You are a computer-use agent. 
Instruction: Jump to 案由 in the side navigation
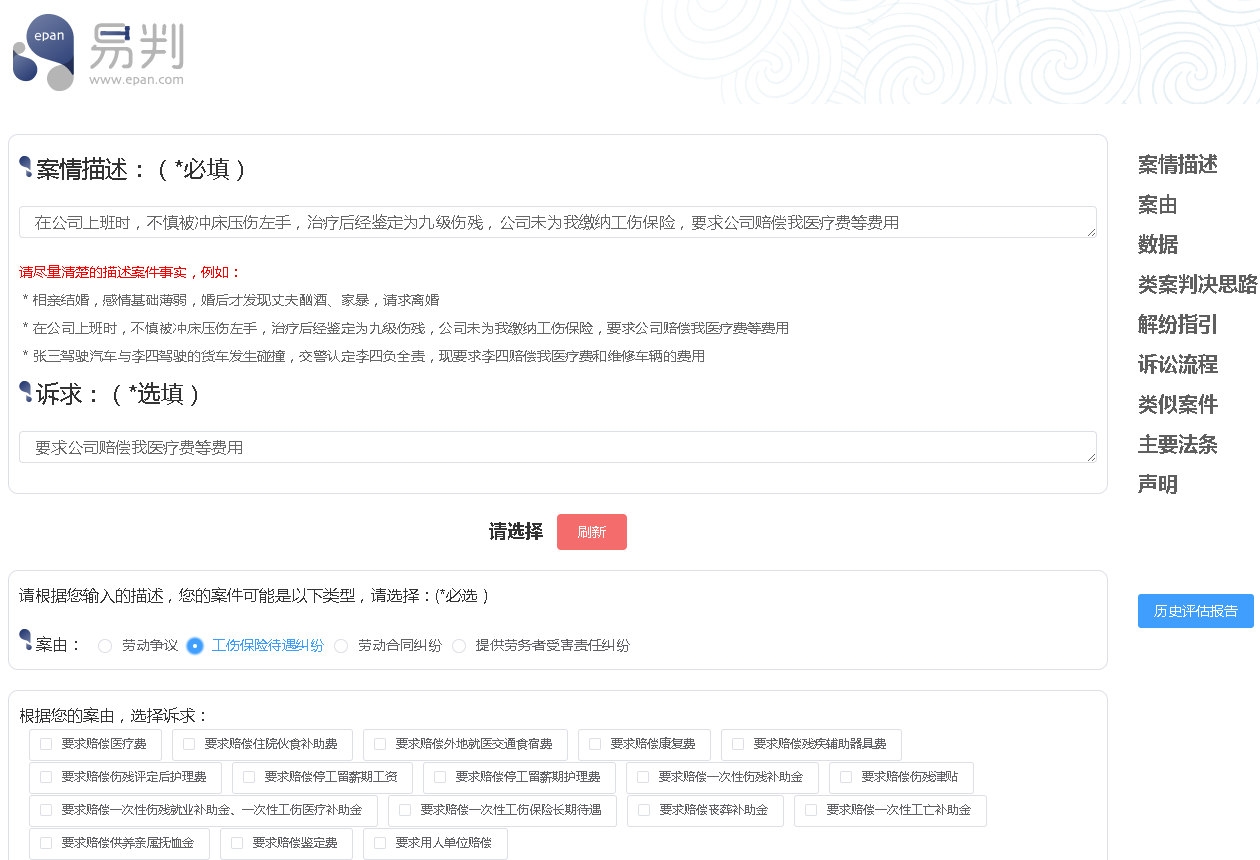(x=1158, y=205)
